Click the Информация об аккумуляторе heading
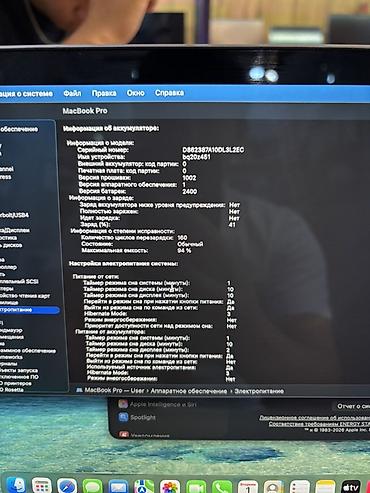370x493 pixels. pyautogui.click(x=111, y=128)
